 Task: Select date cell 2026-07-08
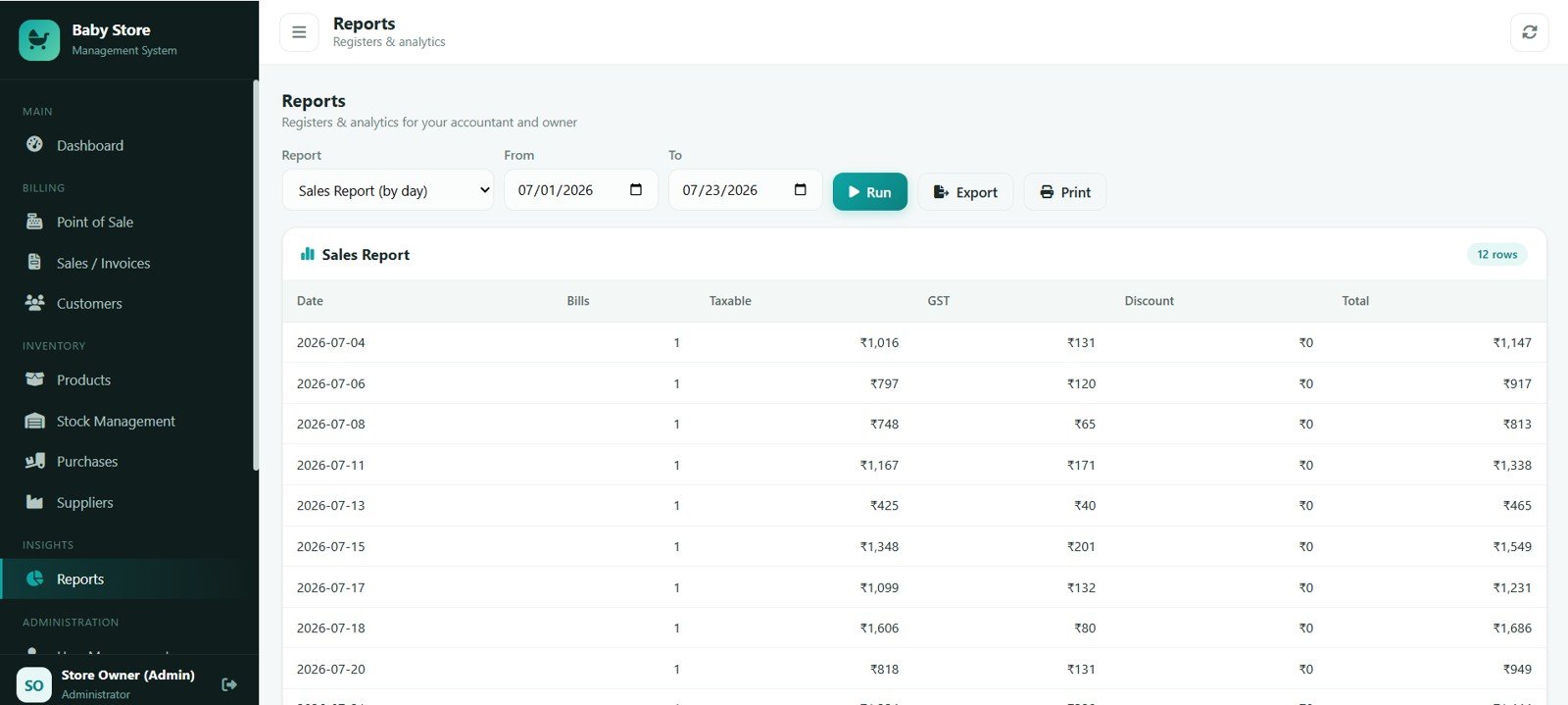[x=331, y=424]
